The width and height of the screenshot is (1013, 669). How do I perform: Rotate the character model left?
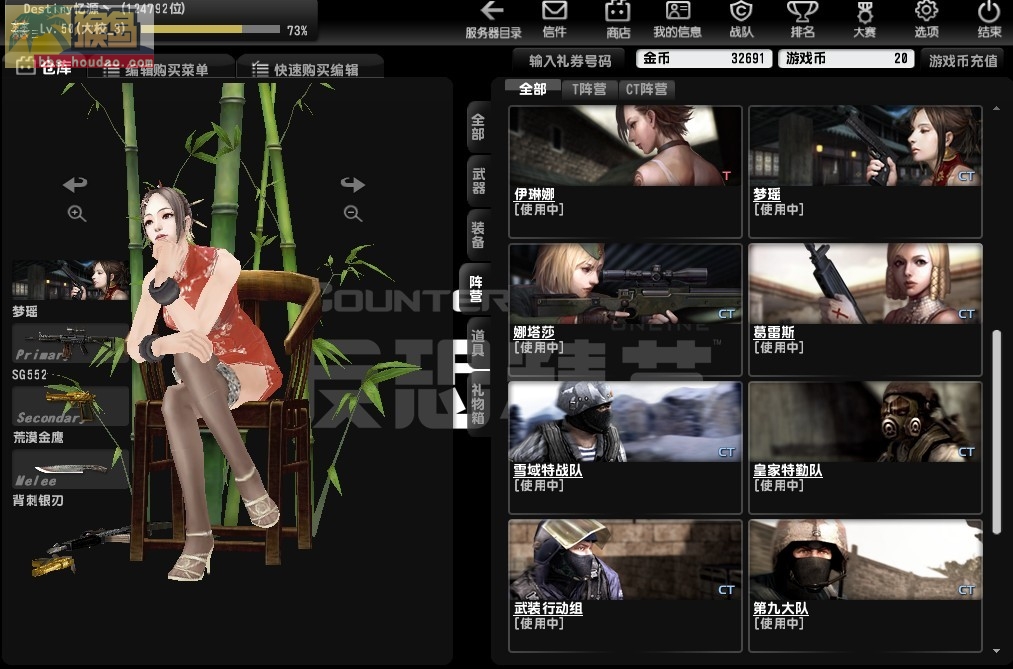(75, 185)
